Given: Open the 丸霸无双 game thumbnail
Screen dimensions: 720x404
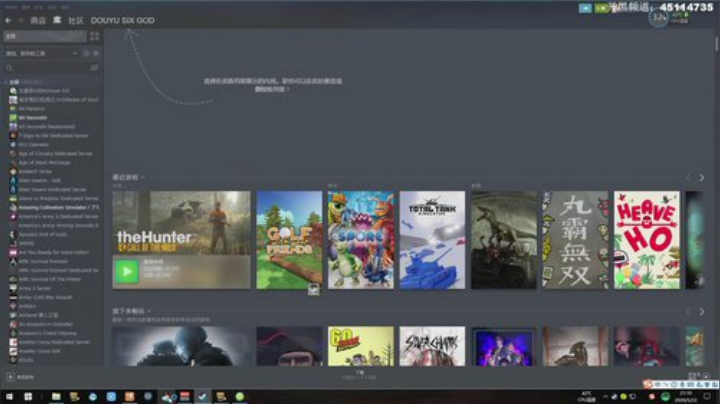Looking at the screenshot, I should click(x=575, y=240).
